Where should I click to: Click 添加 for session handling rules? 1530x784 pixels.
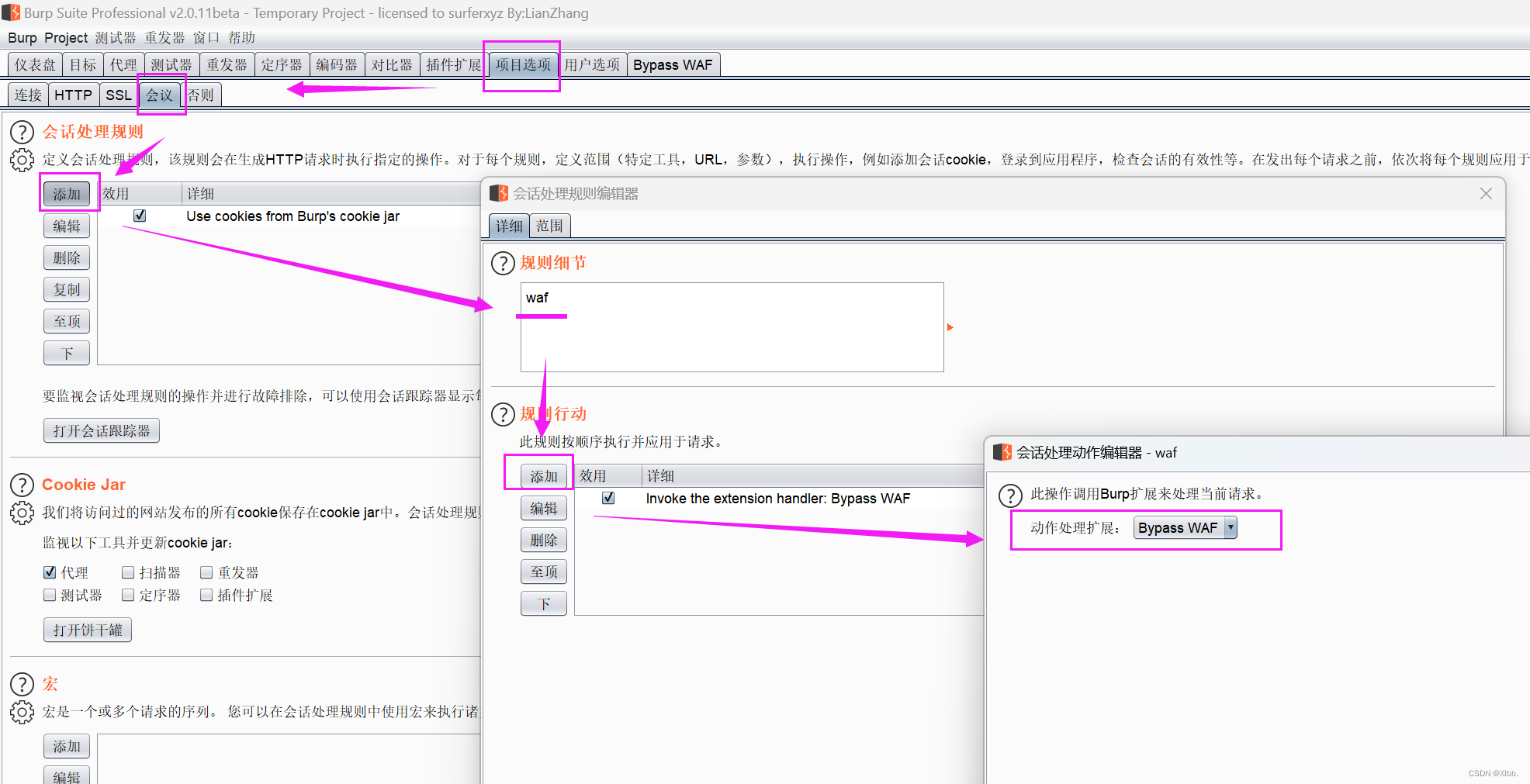[67, 194]
